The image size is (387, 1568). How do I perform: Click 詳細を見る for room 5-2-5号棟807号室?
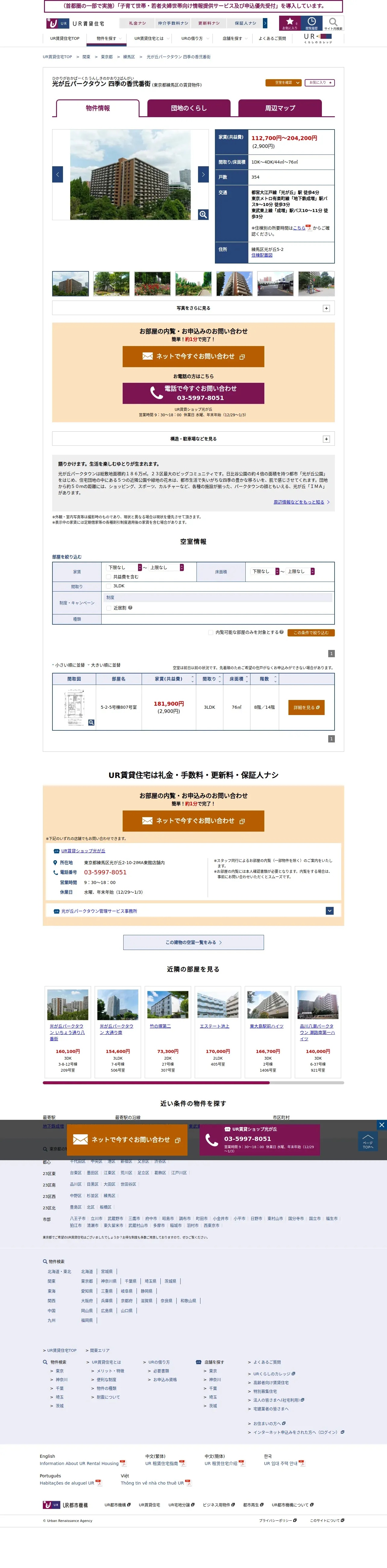click(306, 707)
